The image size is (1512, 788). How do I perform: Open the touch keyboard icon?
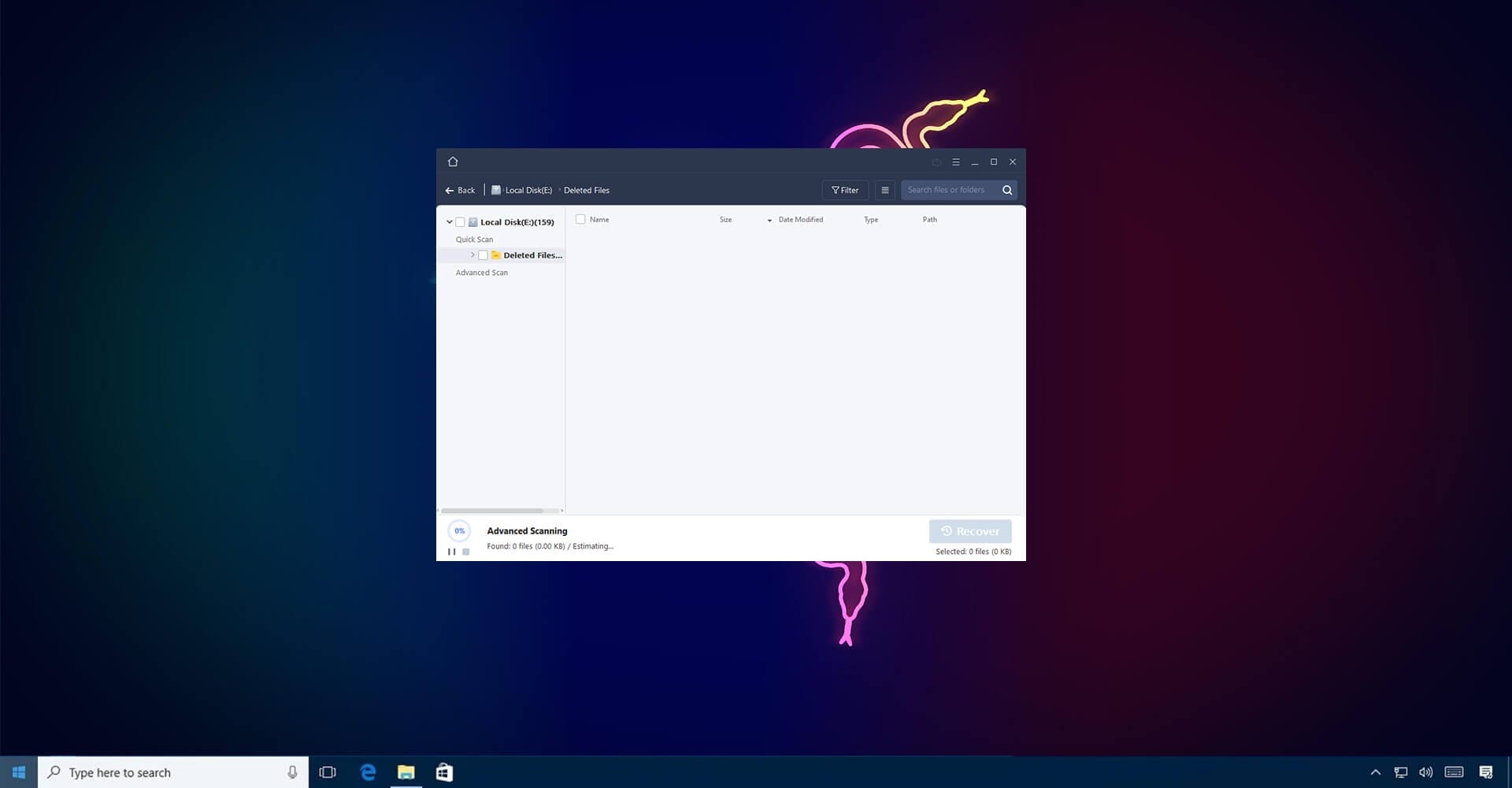(1455, 772)
